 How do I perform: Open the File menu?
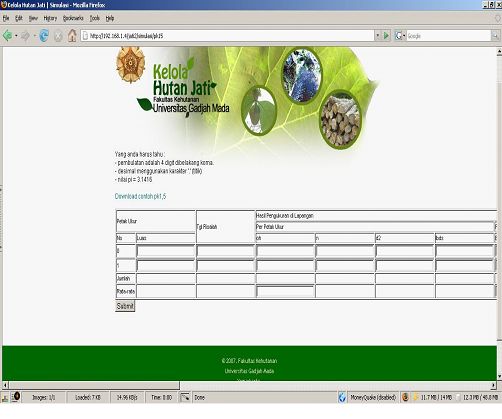pyautogui.click(x=6, y=18)
